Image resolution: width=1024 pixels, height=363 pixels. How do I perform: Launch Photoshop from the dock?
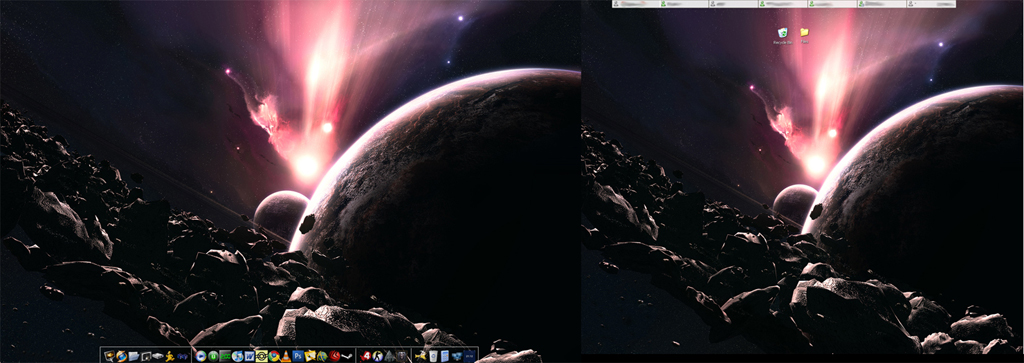point(298,356)
